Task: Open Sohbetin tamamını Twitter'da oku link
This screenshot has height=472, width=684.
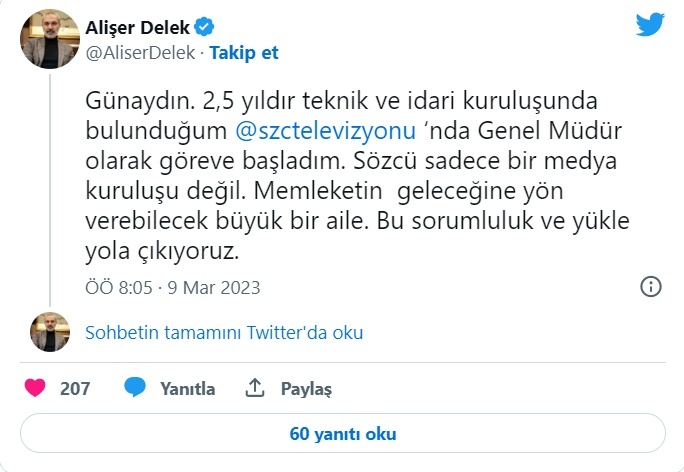Action: [224, 332]
